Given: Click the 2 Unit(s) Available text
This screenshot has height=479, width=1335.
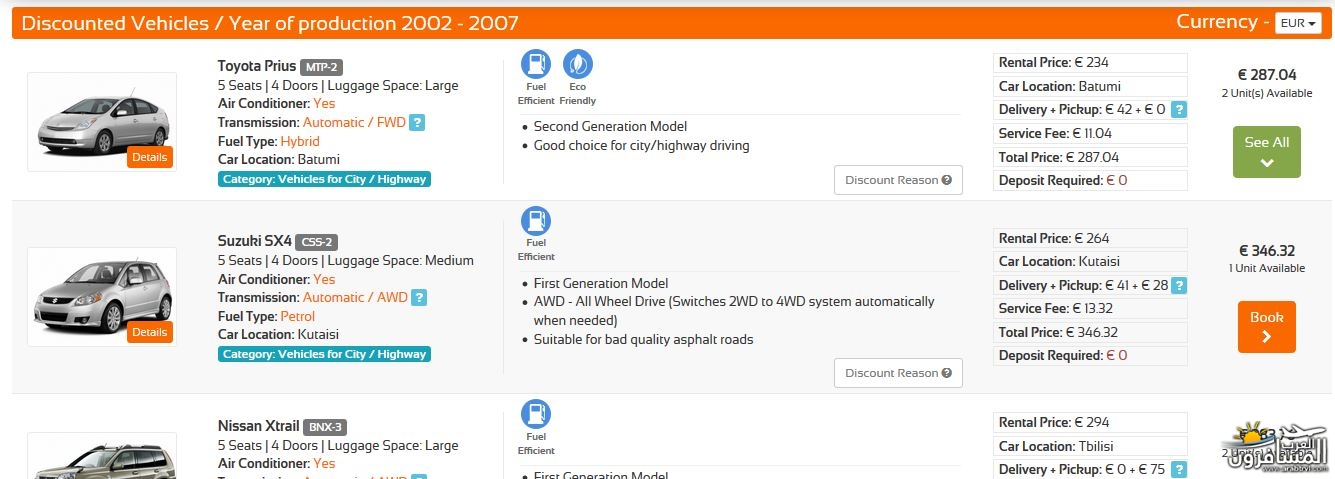Looking at the screenshot, I should point(1266,93).
